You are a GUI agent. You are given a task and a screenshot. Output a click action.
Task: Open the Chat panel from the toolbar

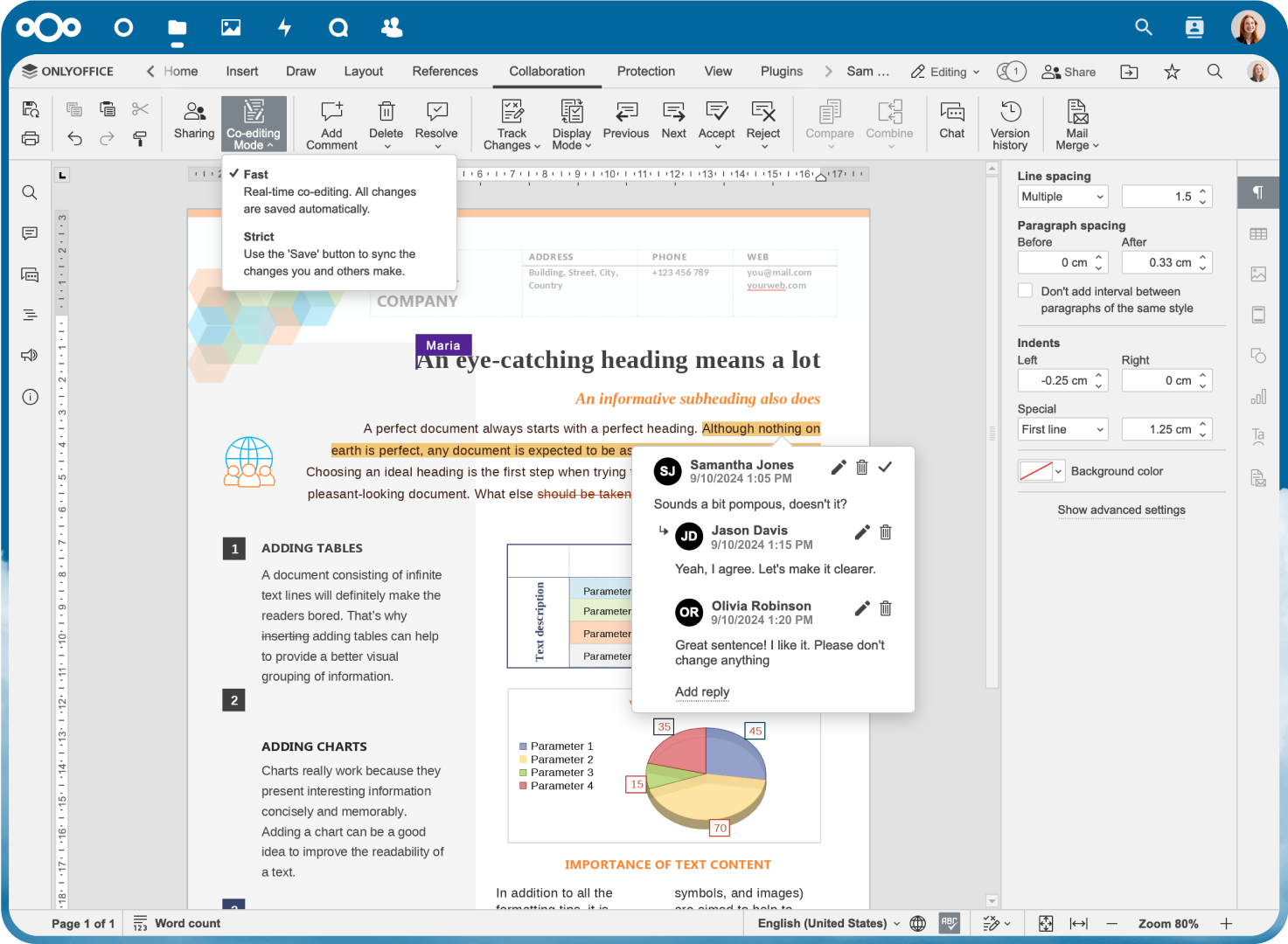951,122
